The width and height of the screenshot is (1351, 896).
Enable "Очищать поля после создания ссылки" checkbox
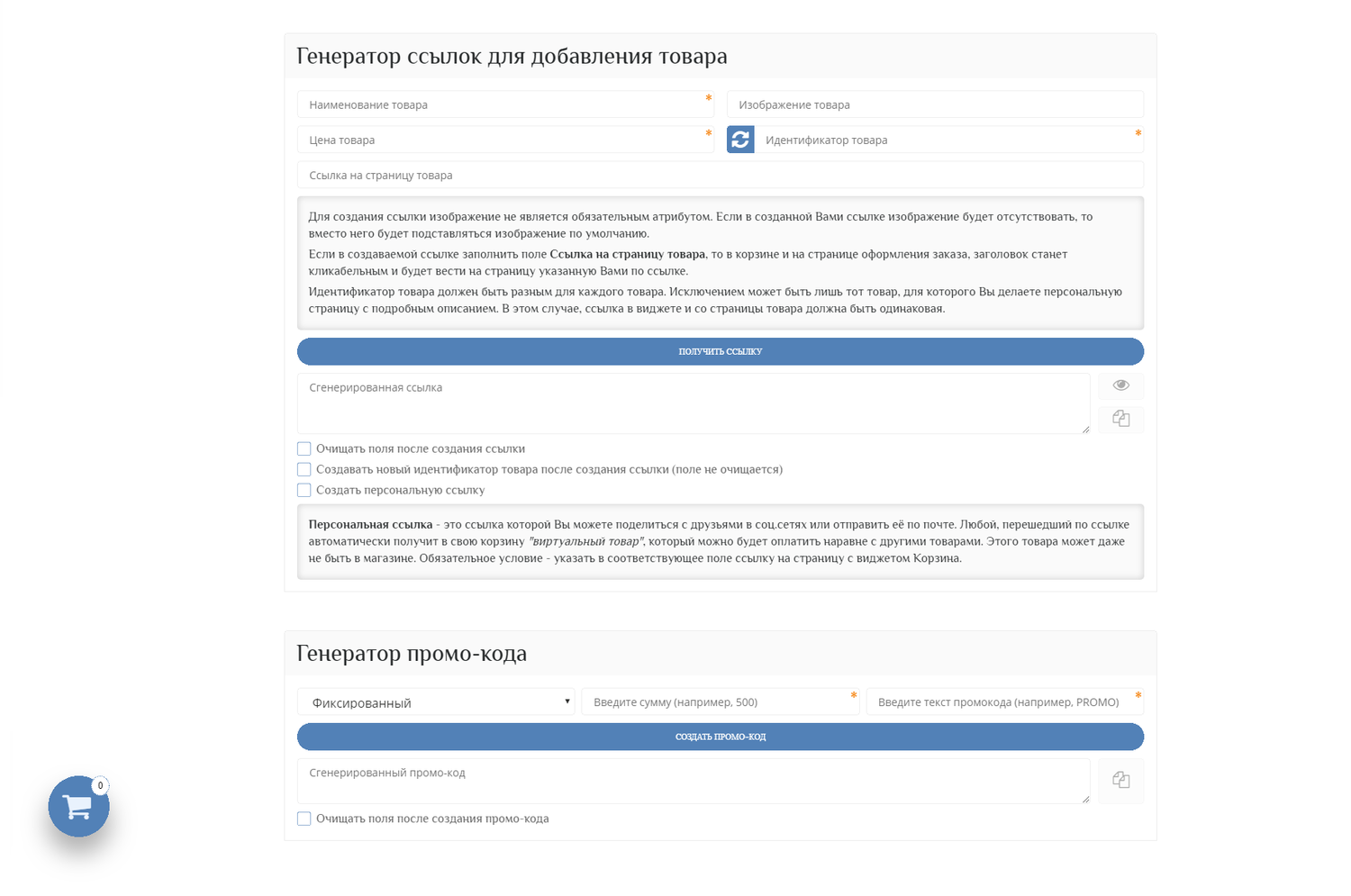pos(304,448)
